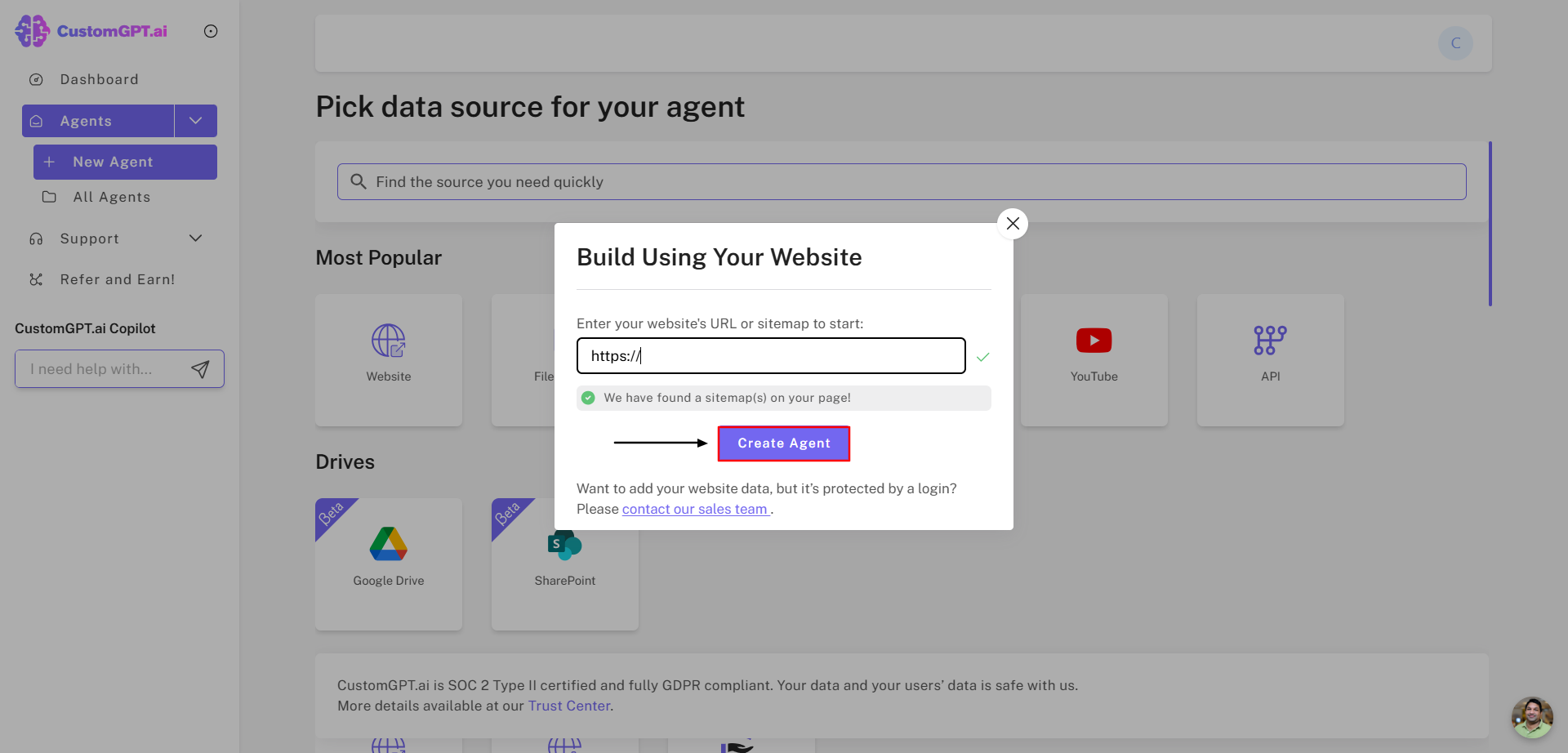This screenshot has height=753, width=1568.
Task: Click 'We have found a sitemap(s)' message
Action: tap(727, 398)
